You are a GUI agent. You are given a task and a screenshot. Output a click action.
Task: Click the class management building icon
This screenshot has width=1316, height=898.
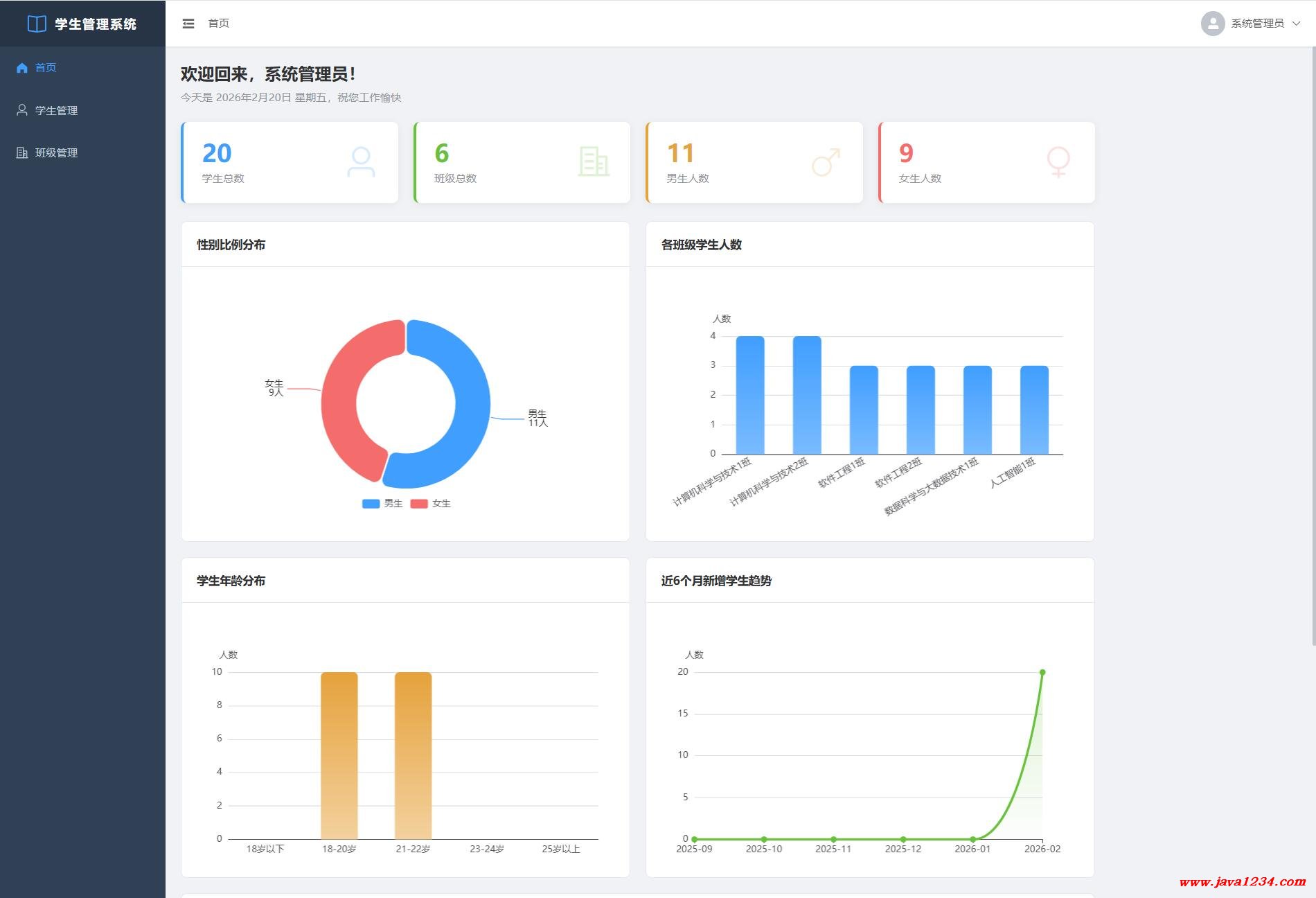pyautogui.click(x=22, y=153)
